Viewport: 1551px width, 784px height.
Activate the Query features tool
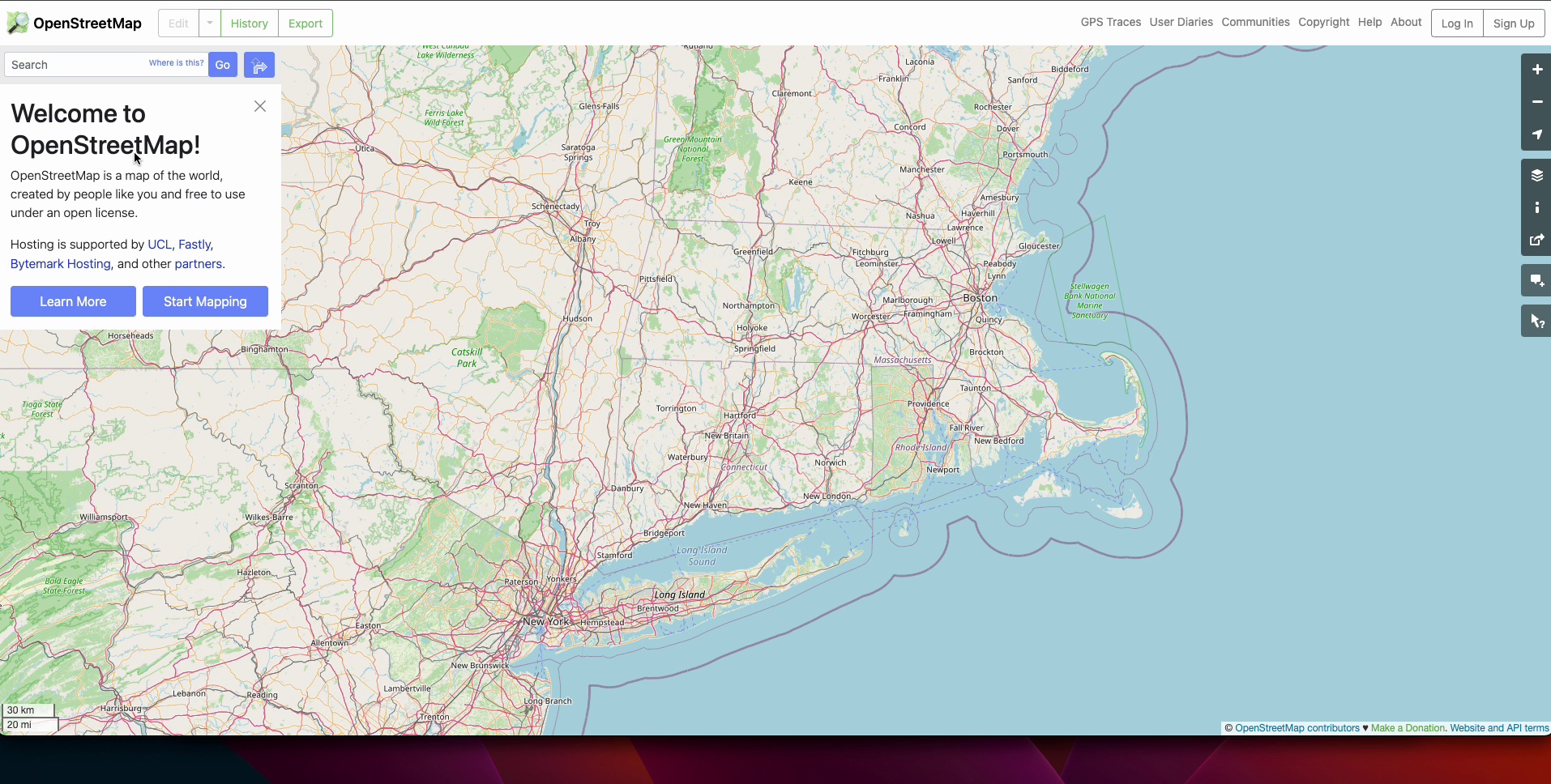click(1536, 322)
